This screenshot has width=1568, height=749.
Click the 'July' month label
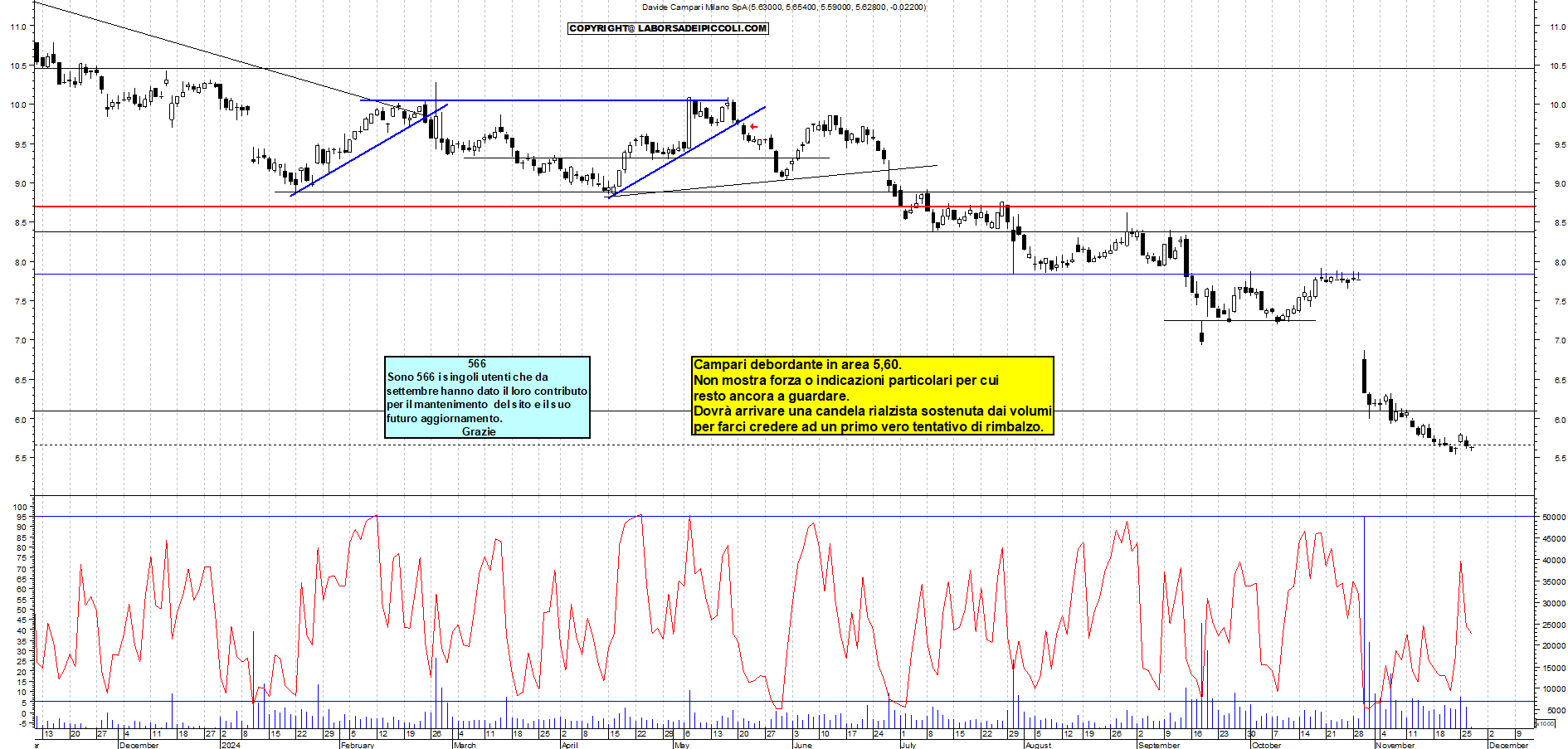909,745
